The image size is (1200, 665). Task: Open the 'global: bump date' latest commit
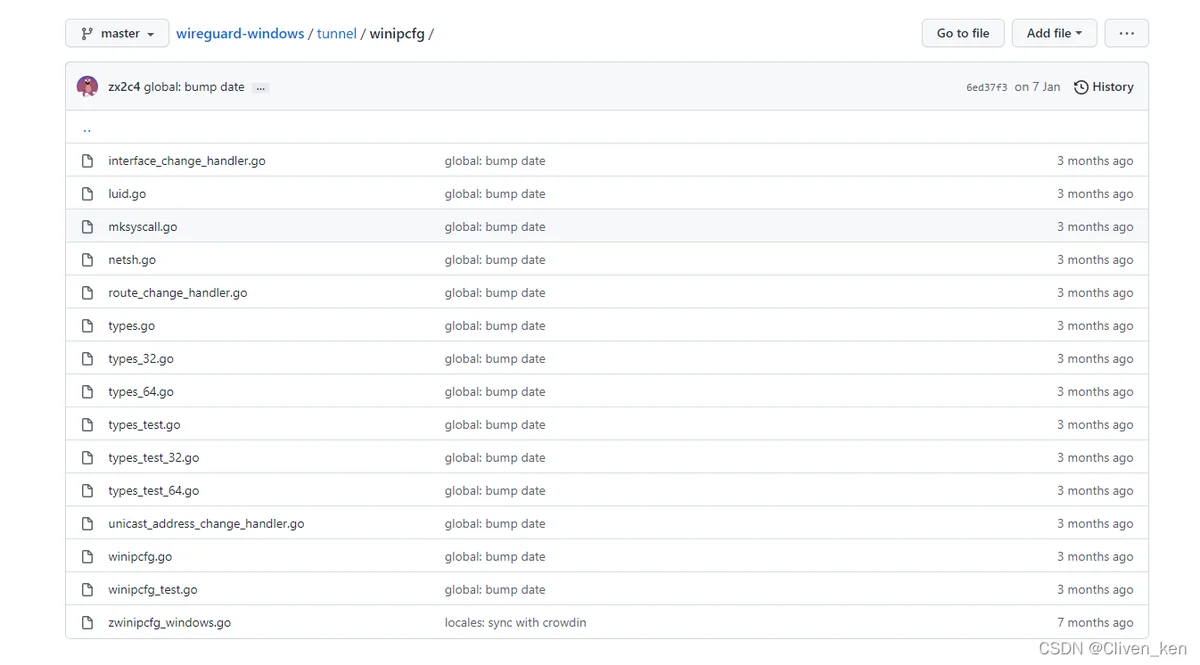[194, 87]
